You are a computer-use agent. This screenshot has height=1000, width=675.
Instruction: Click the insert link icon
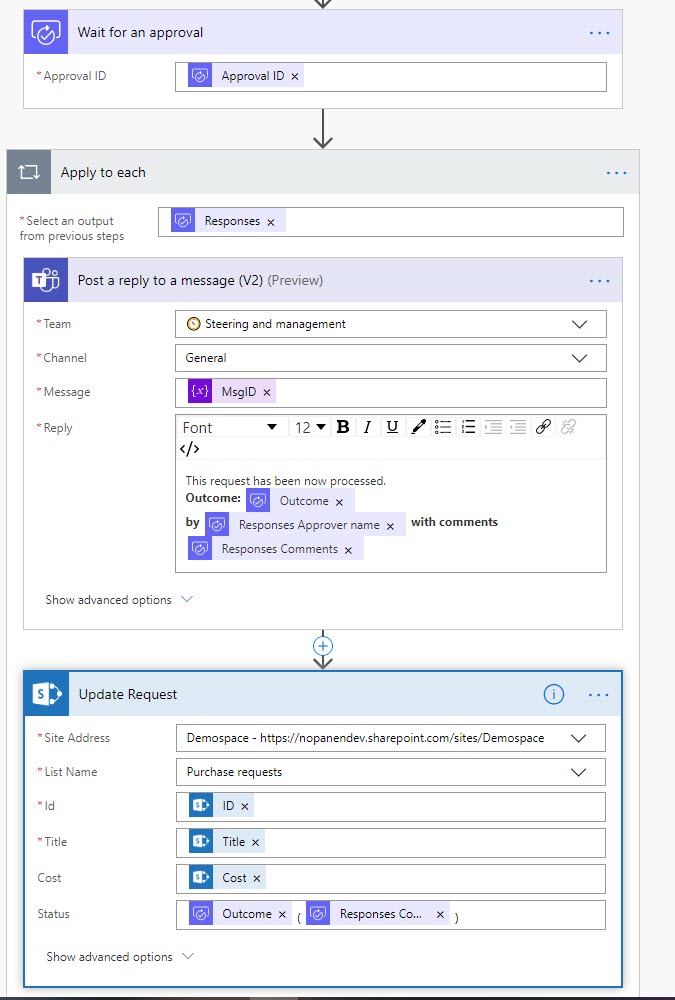pyautogui.click(x=543, y=427)
